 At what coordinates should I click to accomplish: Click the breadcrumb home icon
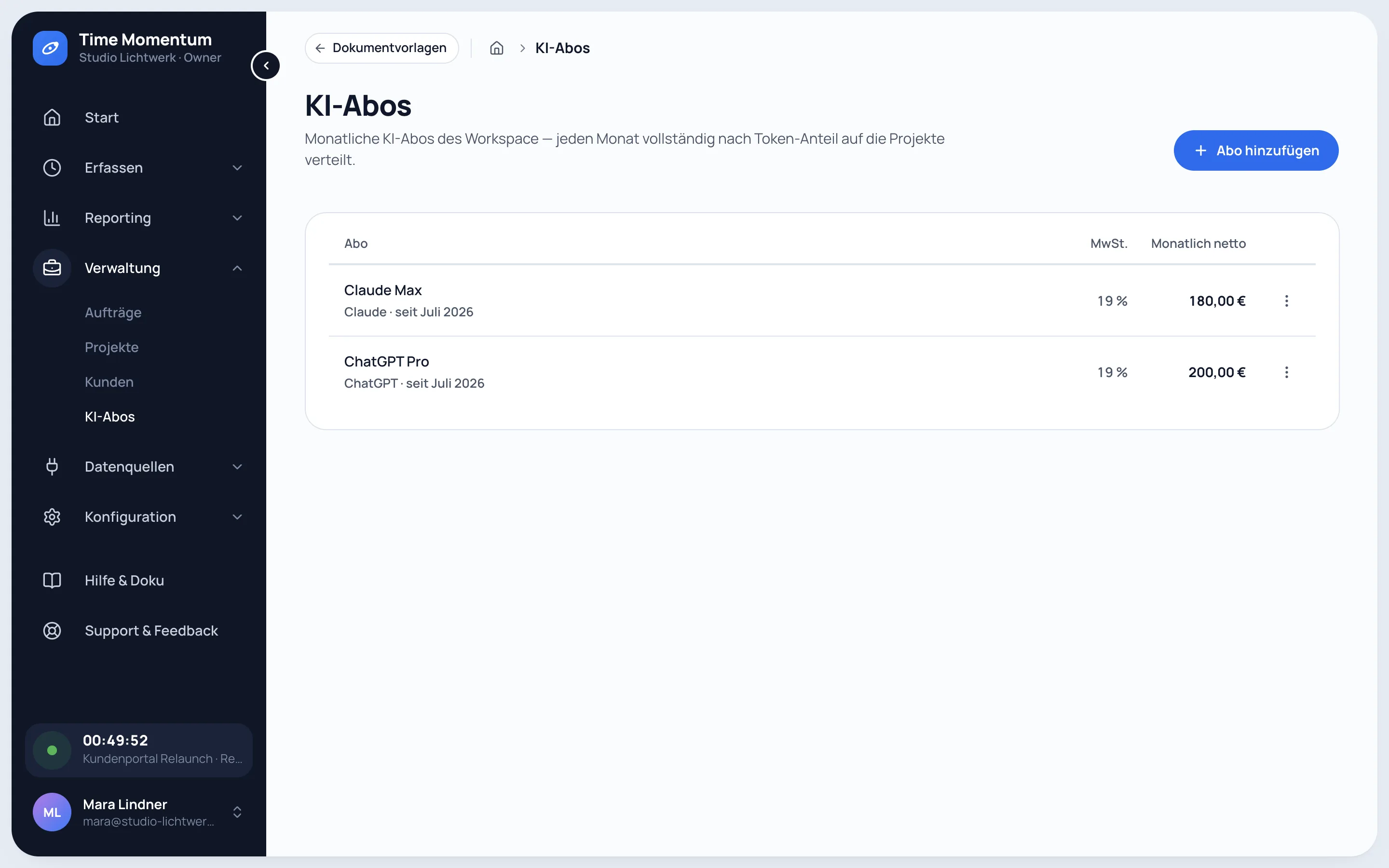tap(496, 48)
